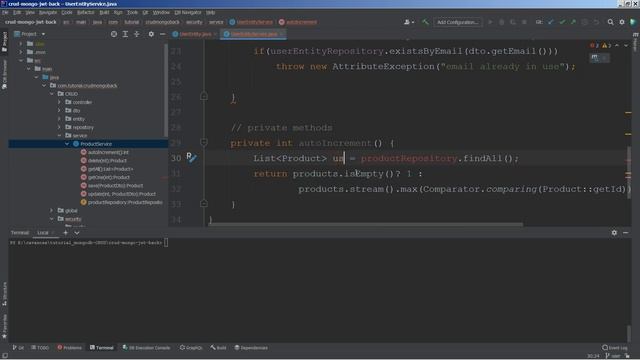Viewport: 640px width, 360px height.
Task: Open the Navigate menu
Action: coord(48,13)
